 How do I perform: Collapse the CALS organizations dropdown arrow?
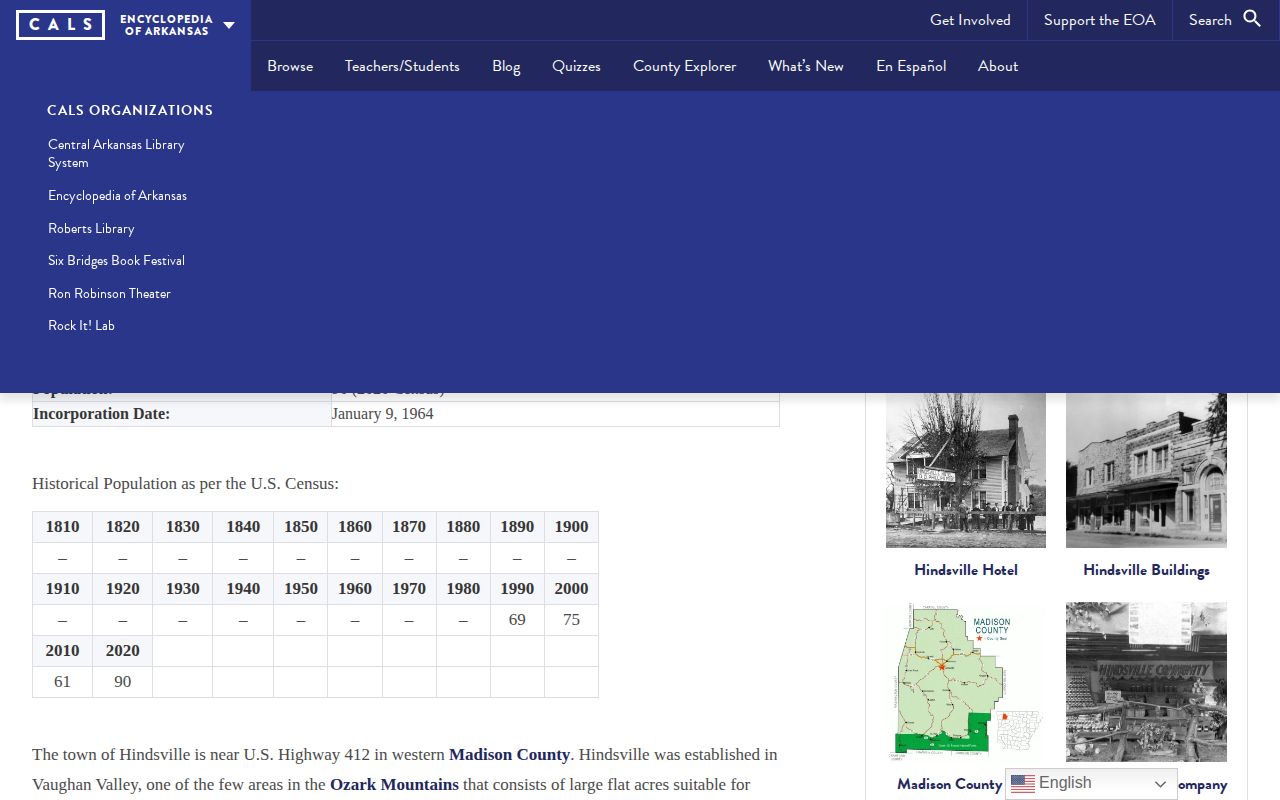click(x=229, y=25)
